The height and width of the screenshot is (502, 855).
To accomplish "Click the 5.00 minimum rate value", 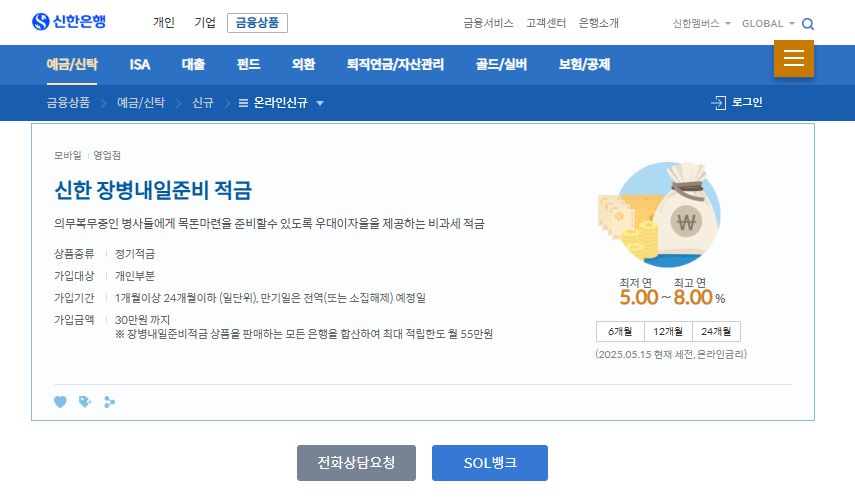I will pos(639,298).
